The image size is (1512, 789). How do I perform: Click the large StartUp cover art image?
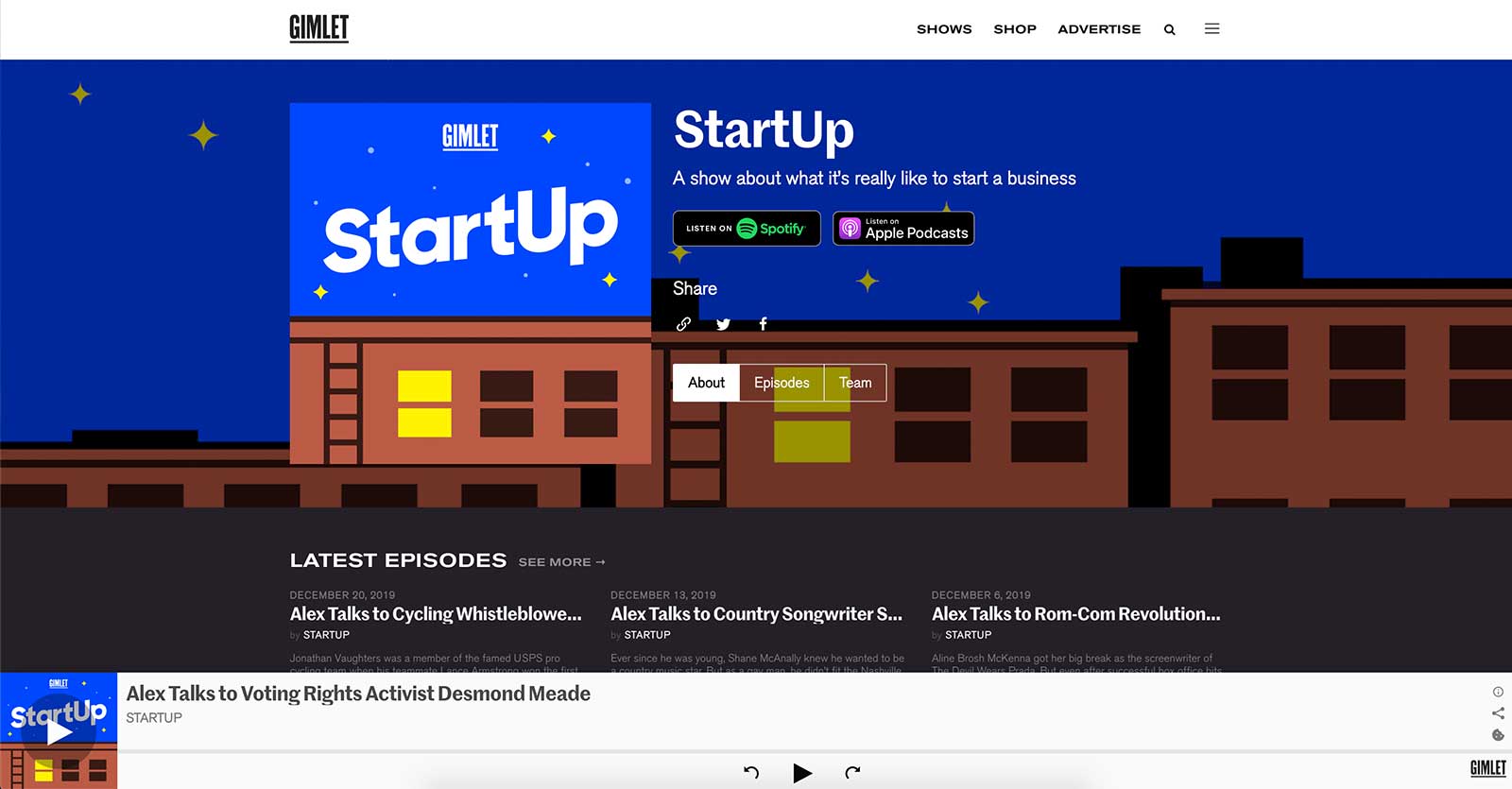click(470, 283)
